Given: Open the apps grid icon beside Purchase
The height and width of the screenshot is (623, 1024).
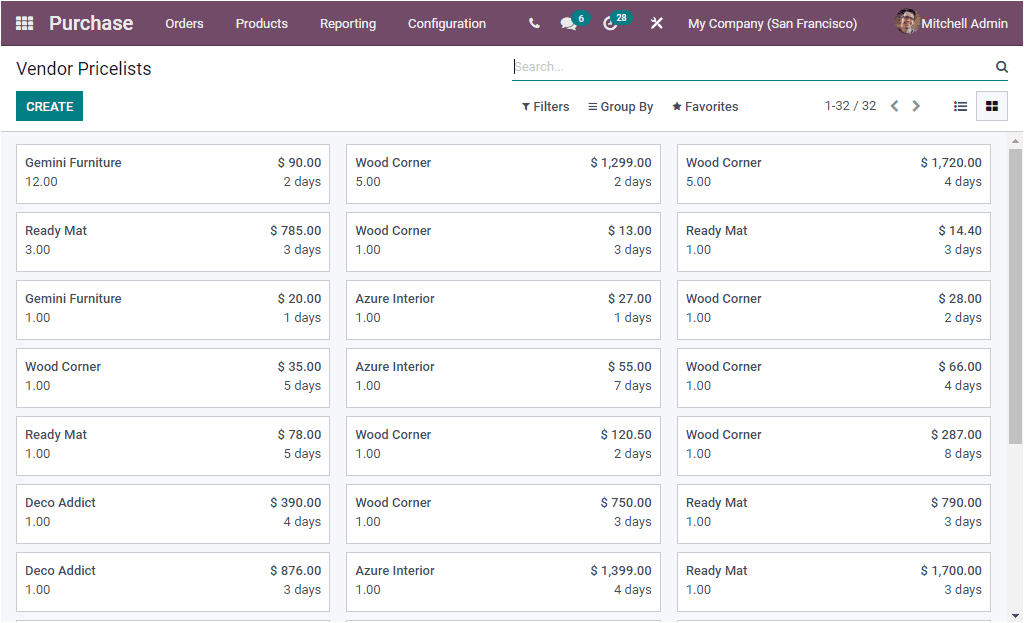Looking at the screenshot, I should click(x=24, y=22).
